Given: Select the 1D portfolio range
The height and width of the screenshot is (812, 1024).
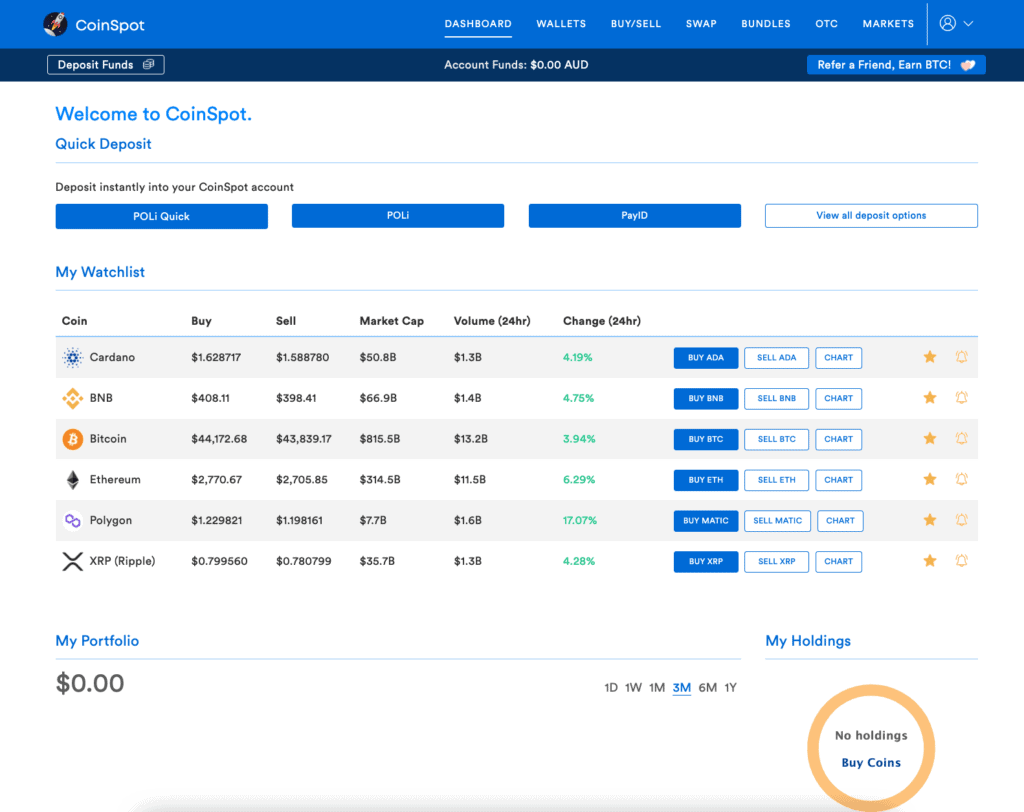Looking at the screenshot, I should (x=611, y=688).
